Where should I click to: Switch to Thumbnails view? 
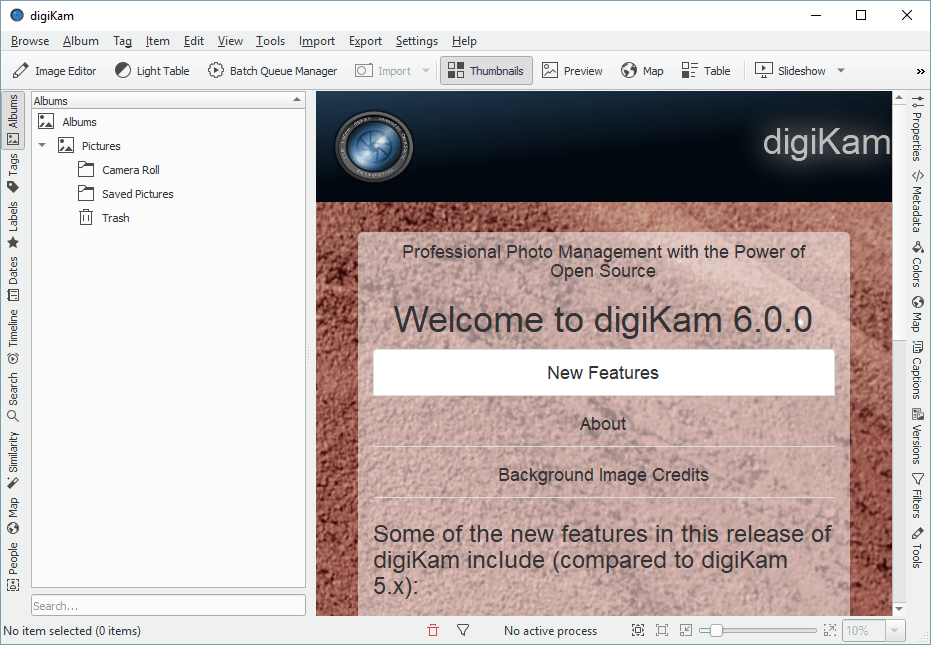pos(486,71)
